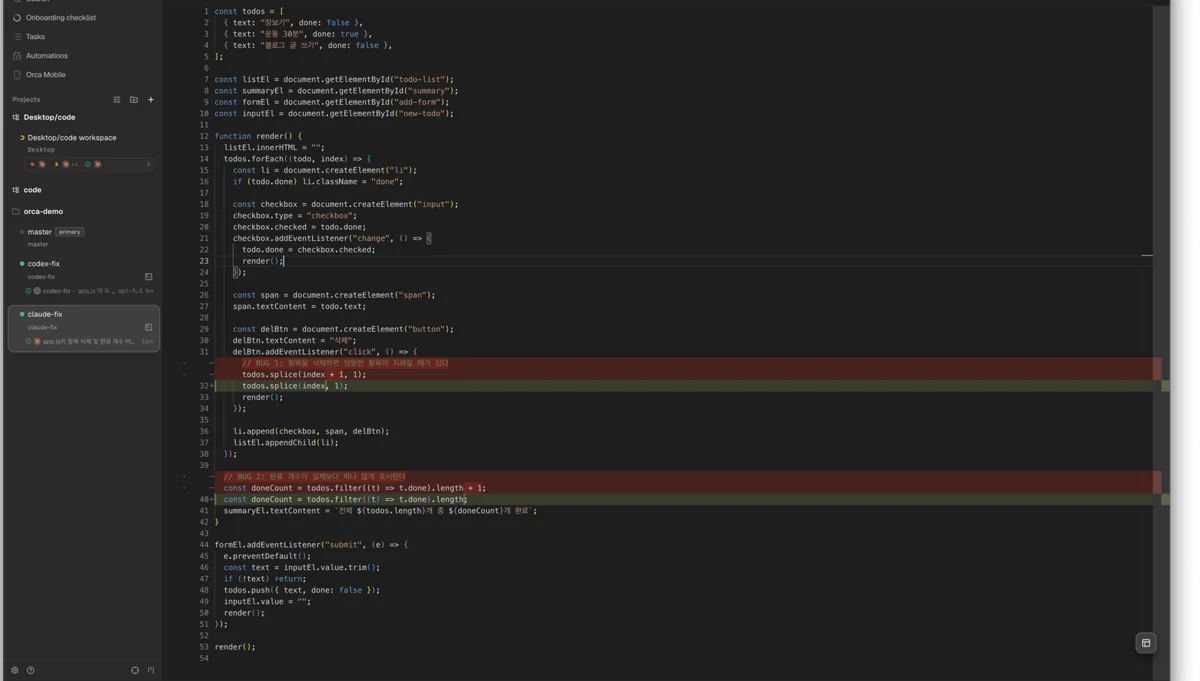Click the 'const todos = [' line
Screen dimensions: 1200x681
[249, 11]
